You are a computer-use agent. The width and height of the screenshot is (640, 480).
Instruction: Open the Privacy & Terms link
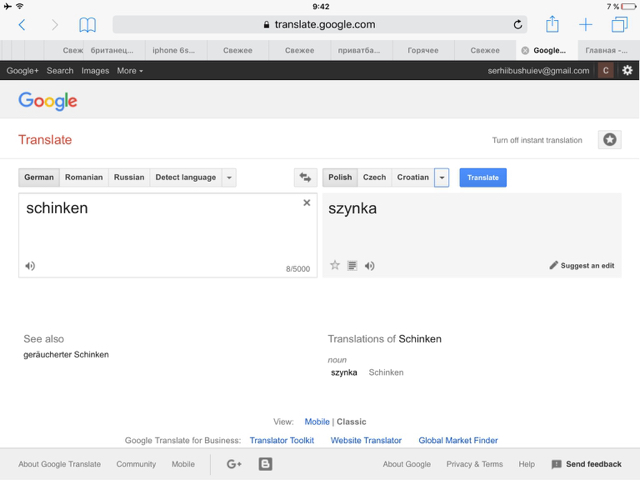(475, 464)
